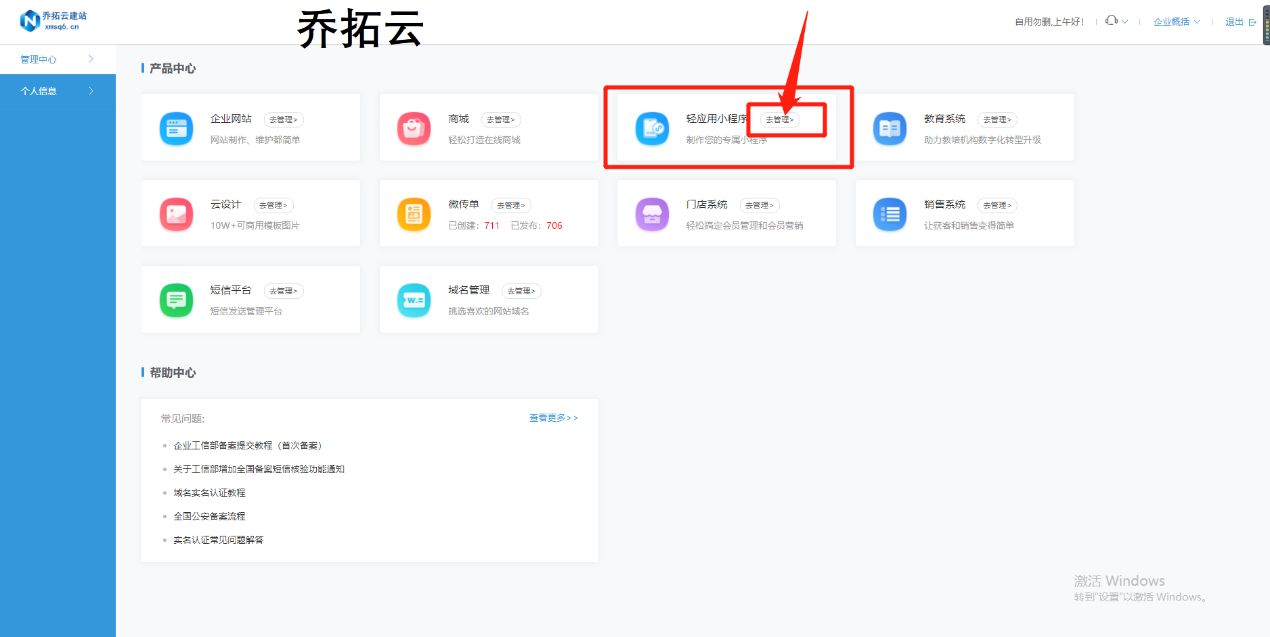The height and width of the screenshot is (637, 1270).
Task: Select the 域名管理 domain management icon
Action: [x=414, y=299]
